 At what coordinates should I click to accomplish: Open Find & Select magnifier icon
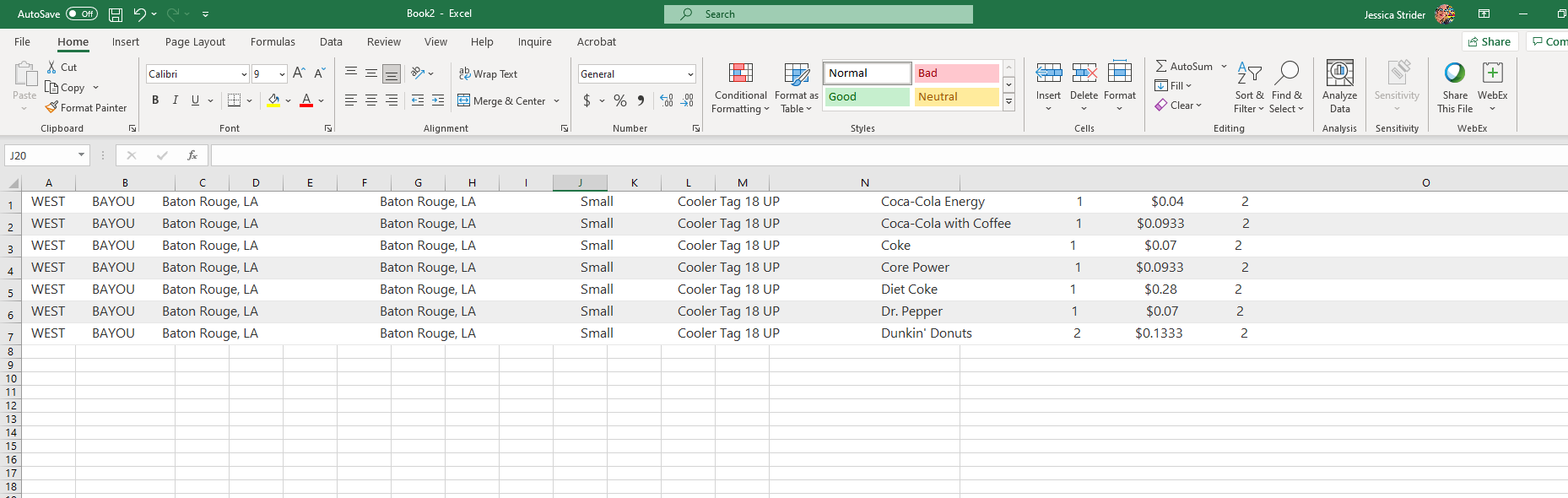[1287, 73]
